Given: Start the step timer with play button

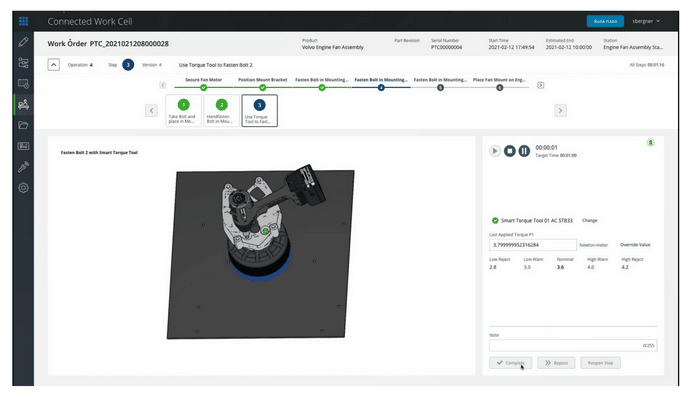Looking at the screenshot, I should (495, 151).
